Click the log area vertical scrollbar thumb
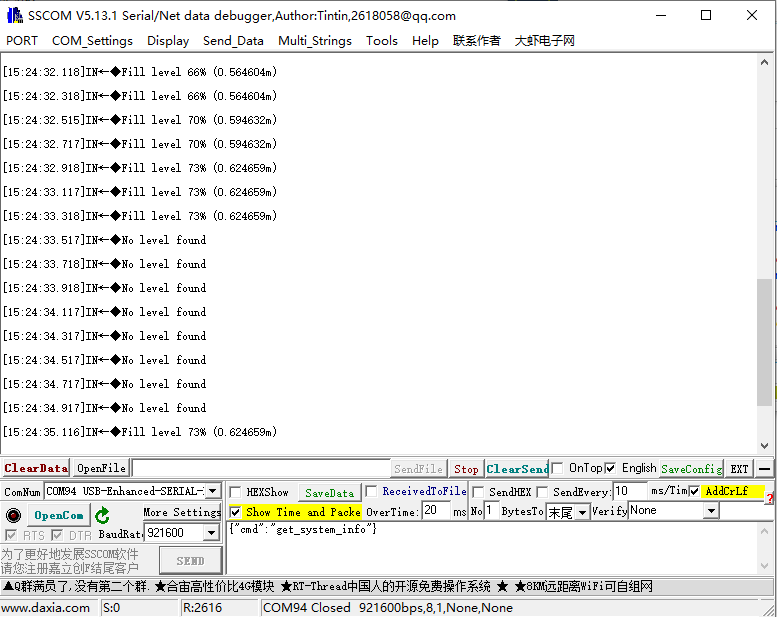The height and width of the screenshot is (617, 777). click(764, 340)
